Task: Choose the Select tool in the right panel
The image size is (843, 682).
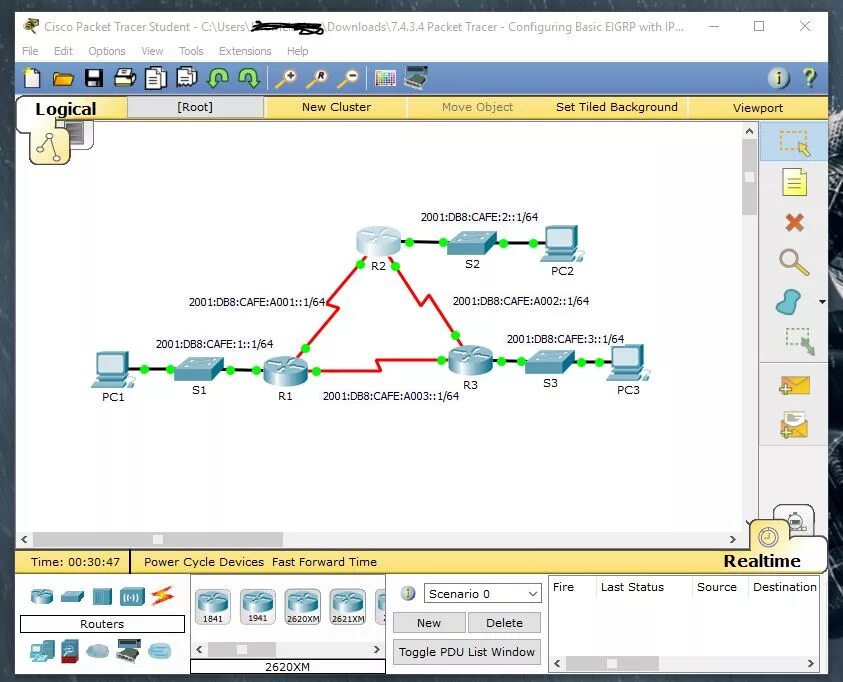Action: tap(795, 142)
